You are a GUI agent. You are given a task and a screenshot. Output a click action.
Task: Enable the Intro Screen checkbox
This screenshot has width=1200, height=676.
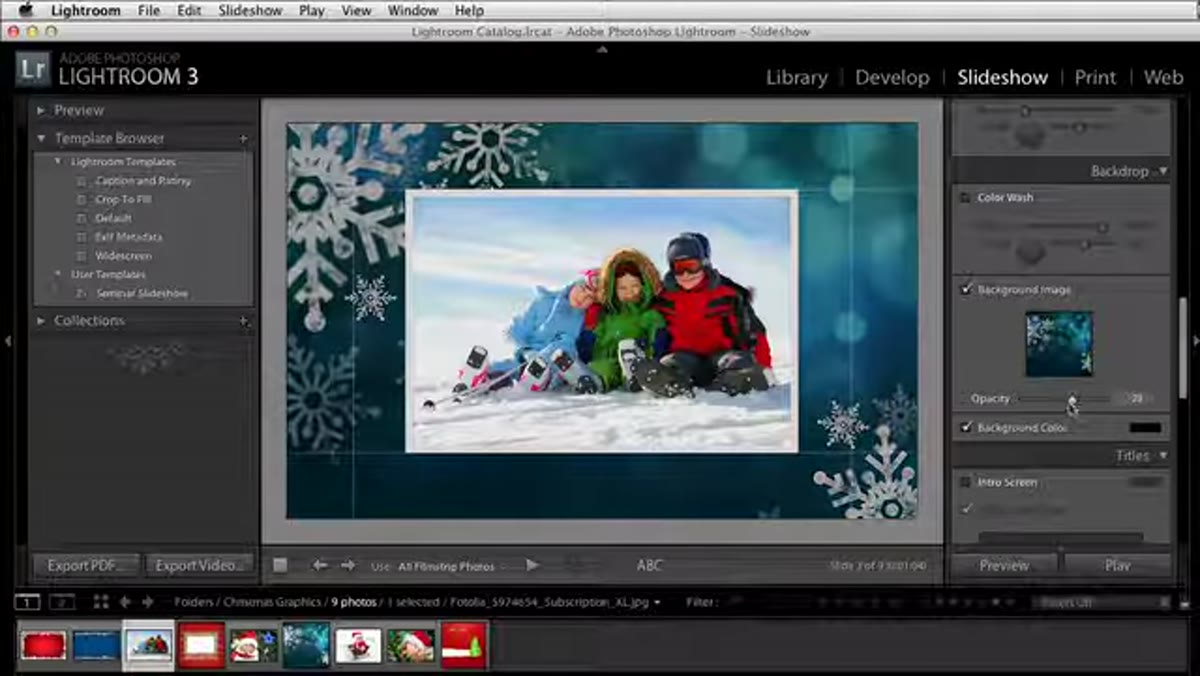click(966, 482)
